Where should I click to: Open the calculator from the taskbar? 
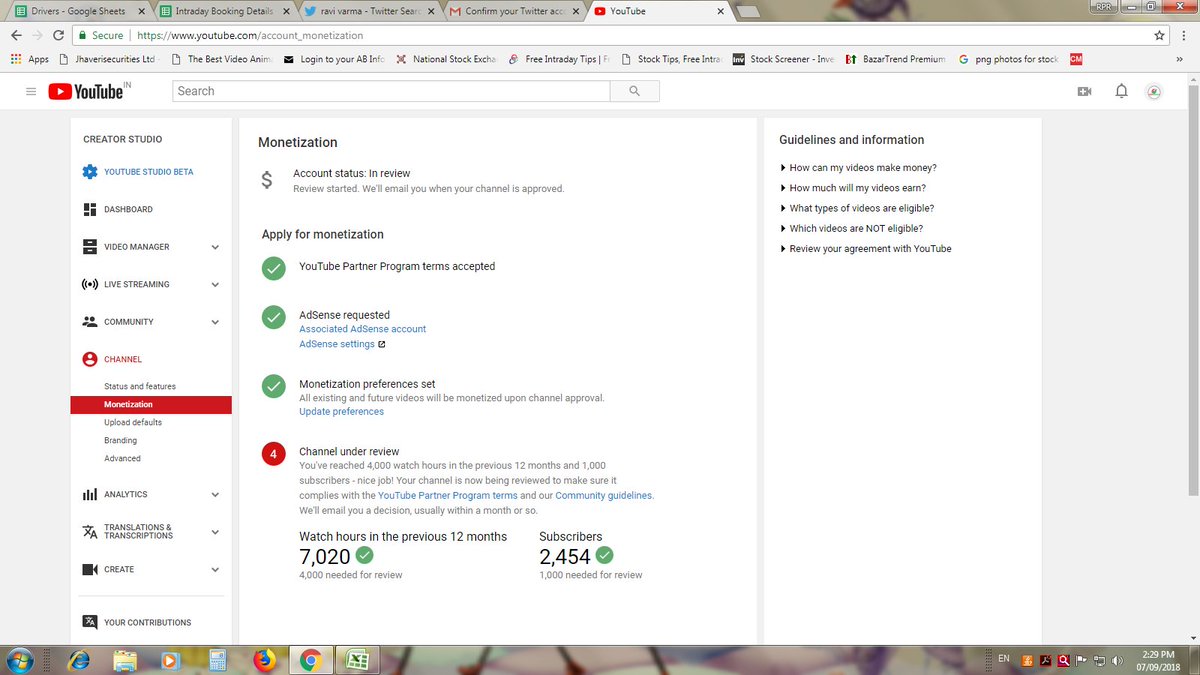[217, 660]
